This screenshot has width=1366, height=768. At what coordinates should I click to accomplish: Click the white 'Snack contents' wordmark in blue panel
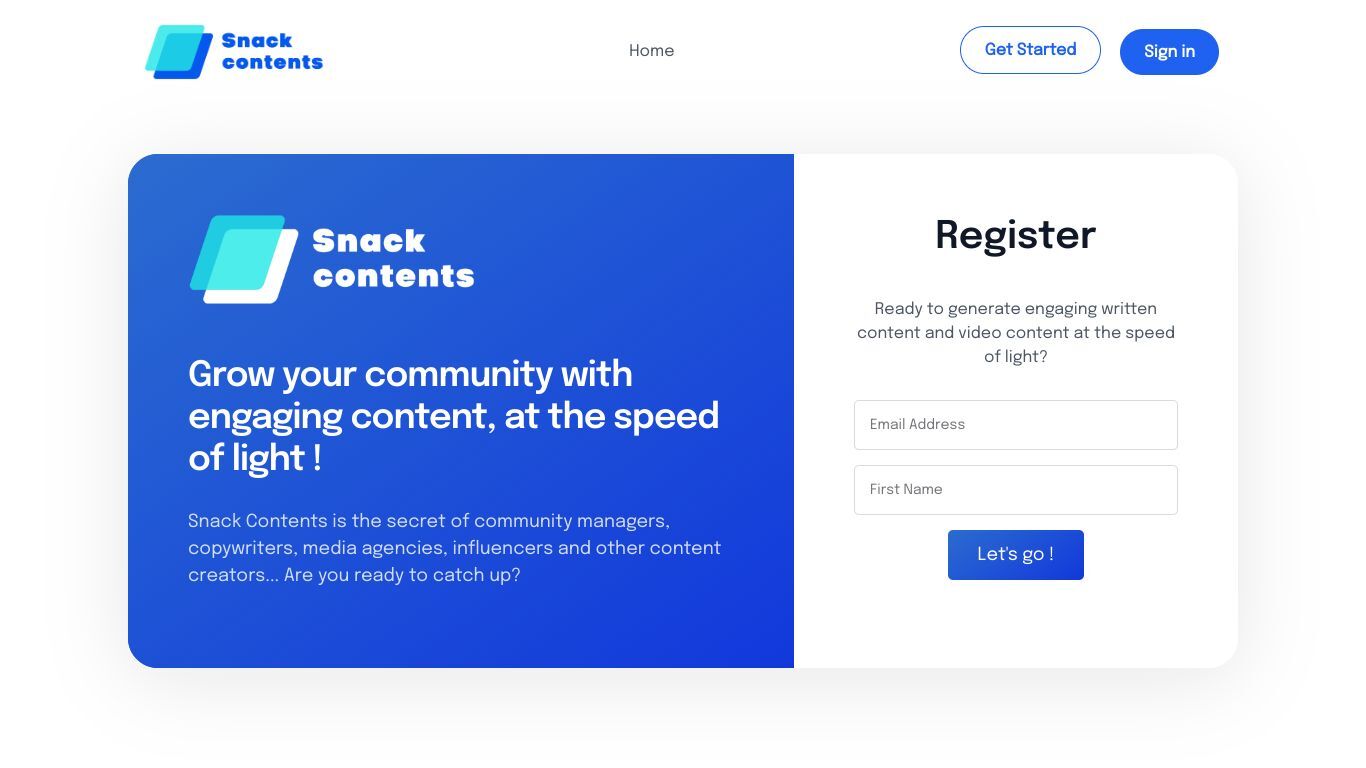pyautogui.click(x=393, y=258)
